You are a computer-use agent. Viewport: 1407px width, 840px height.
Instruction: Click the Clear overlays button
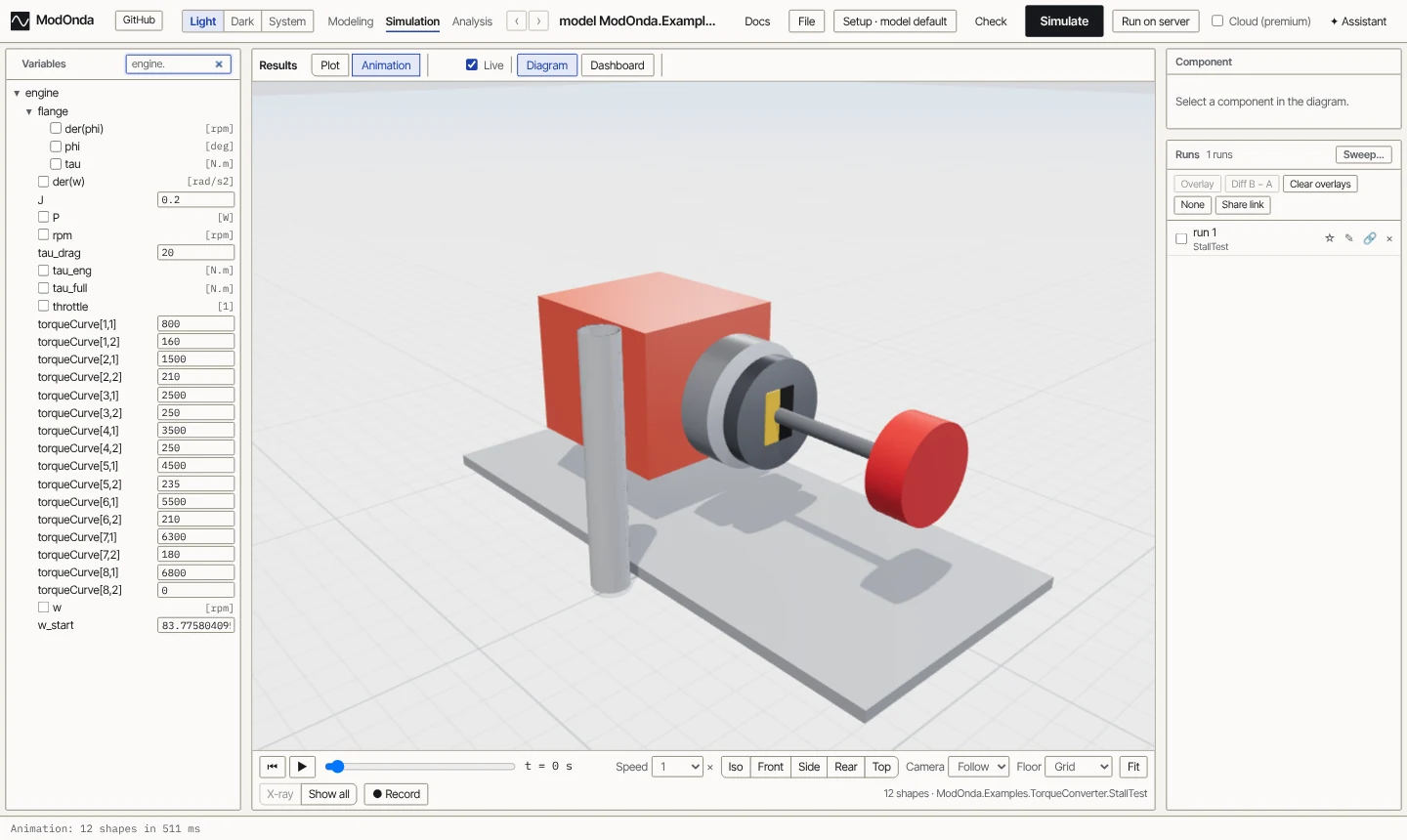click(x=1320, y=184)
